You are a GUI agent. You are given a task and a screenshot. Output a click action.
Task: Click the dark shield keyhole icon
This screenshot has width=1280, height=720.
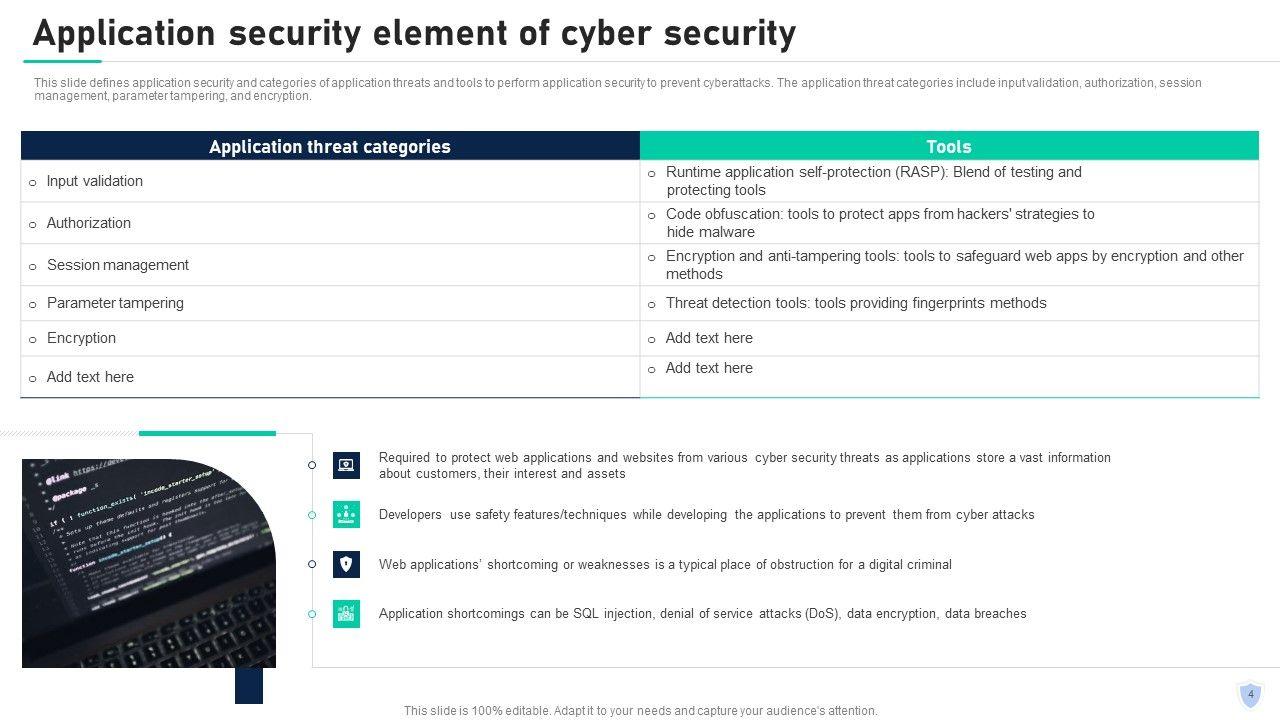pyautogui.click(x=346, y=564)
